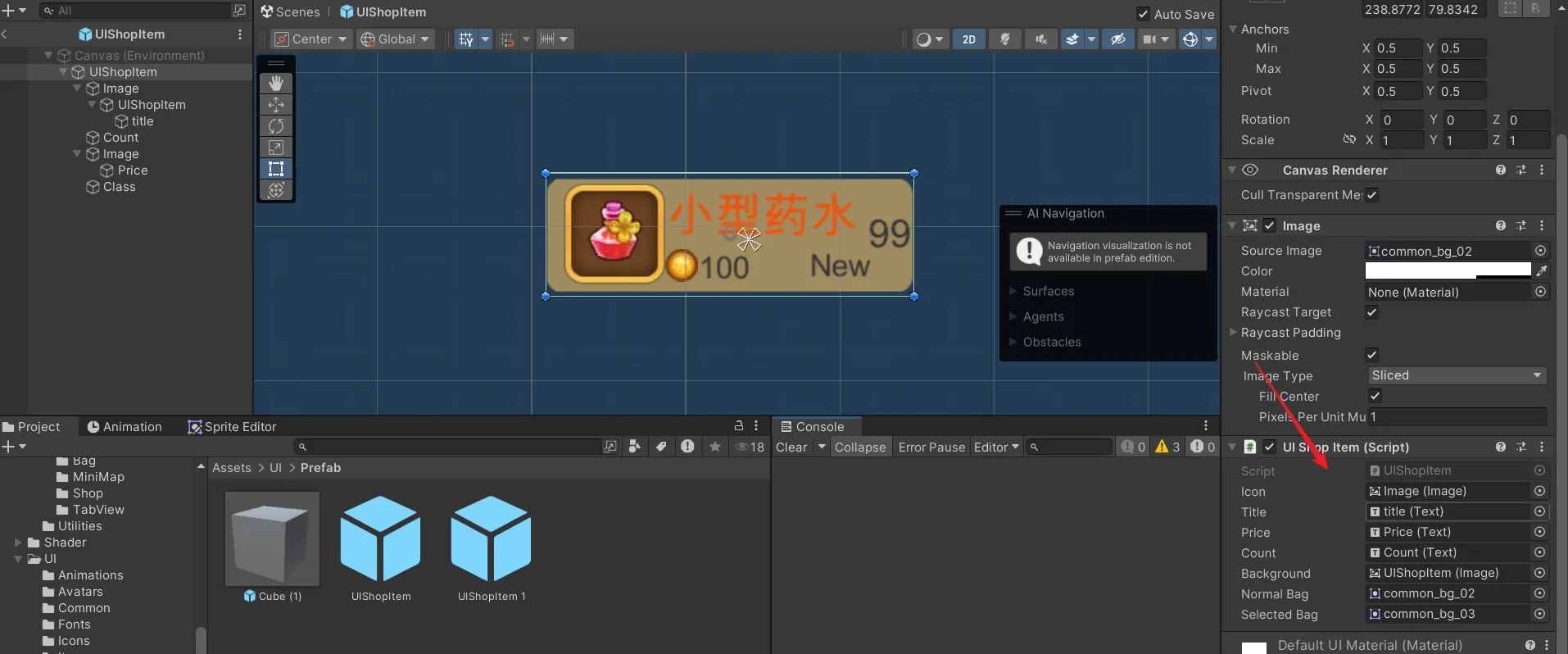Switch to the Animation tab

point(125,427)
